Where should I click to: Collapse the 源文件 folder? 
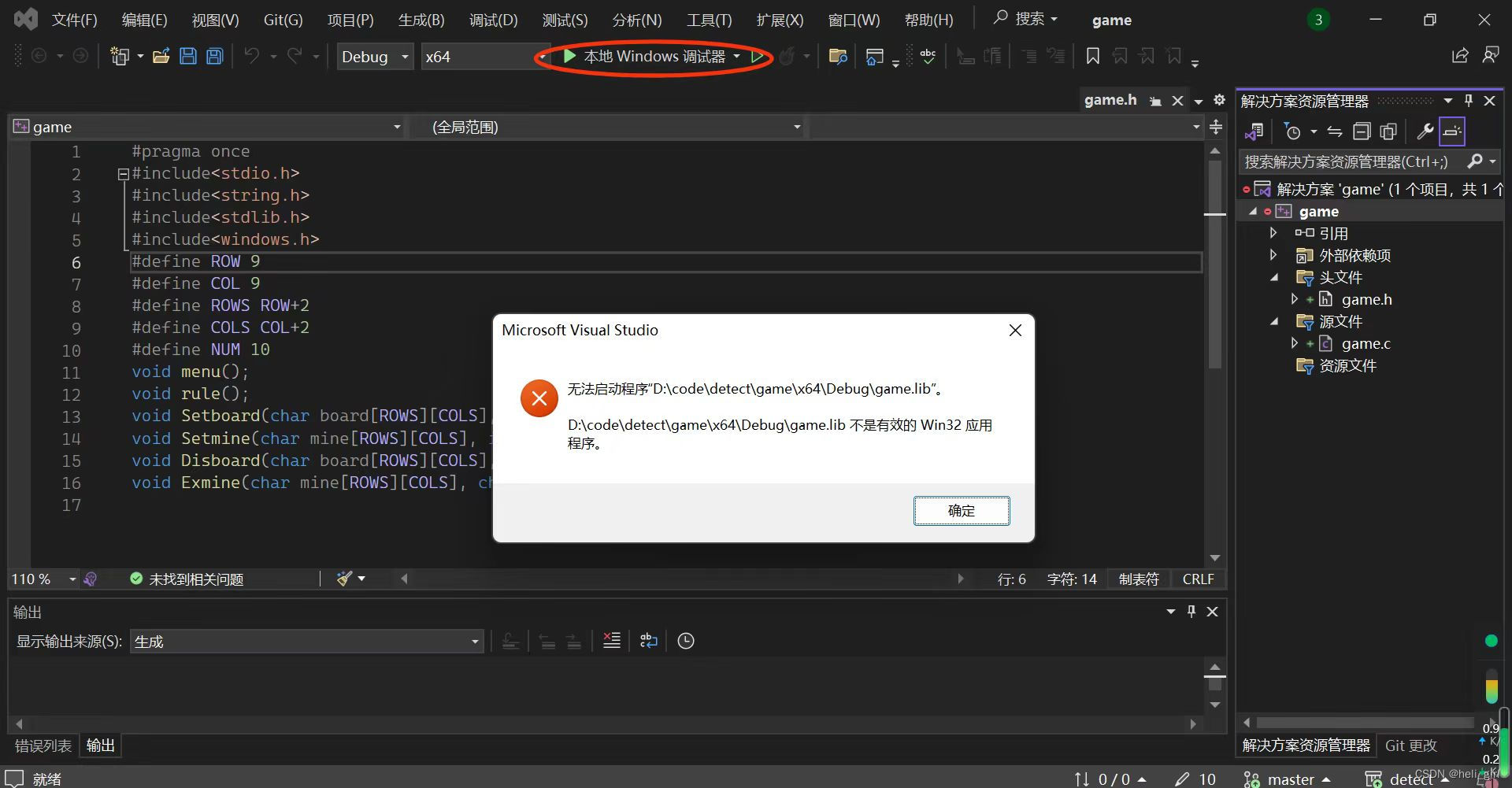point(1274,321)
